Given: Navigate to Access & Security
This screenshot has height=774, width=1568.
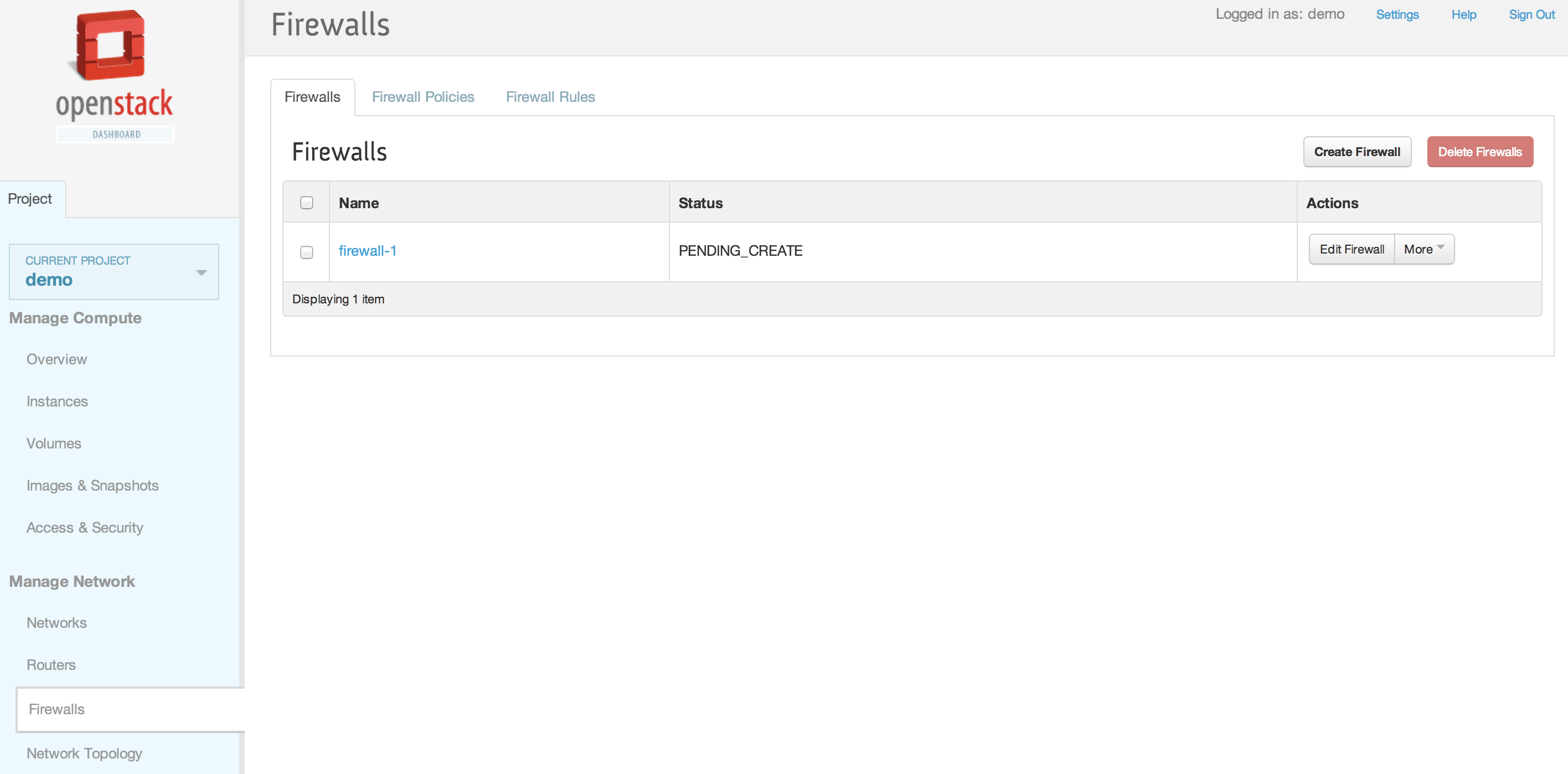Looking at the screenshot, I should (85, 528).
